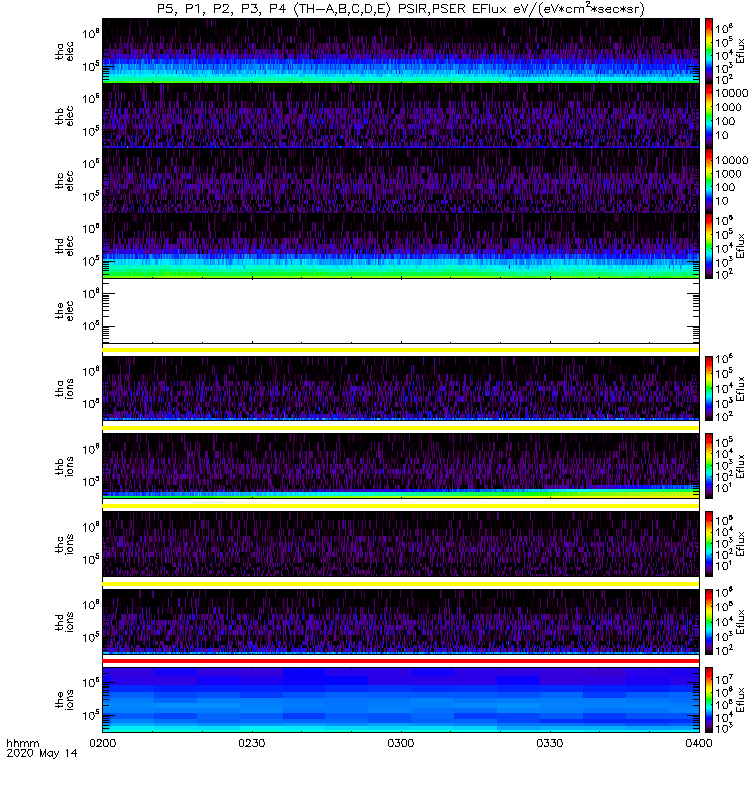Select the thc elec color bar
Screen dimensions: 750x800
tap(709, 181)
